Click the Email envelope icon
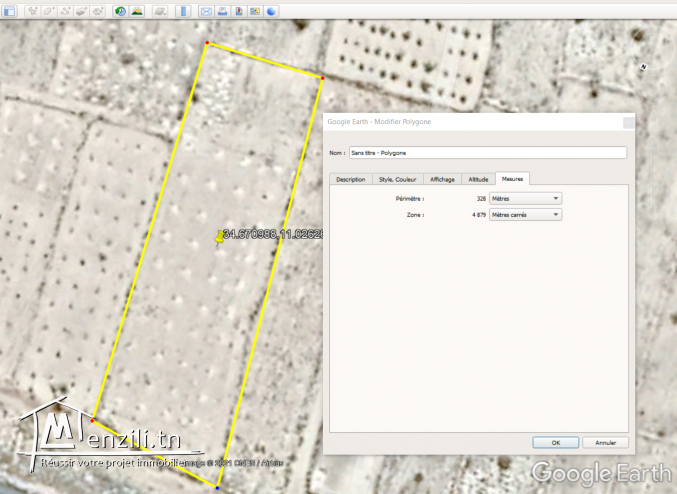677x494 pixels. (207, 12)
